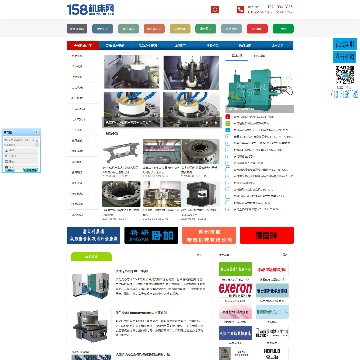Click the red search icon button
Image resolution: width=360 pixels, height=360 pixels.
point(215,10)
